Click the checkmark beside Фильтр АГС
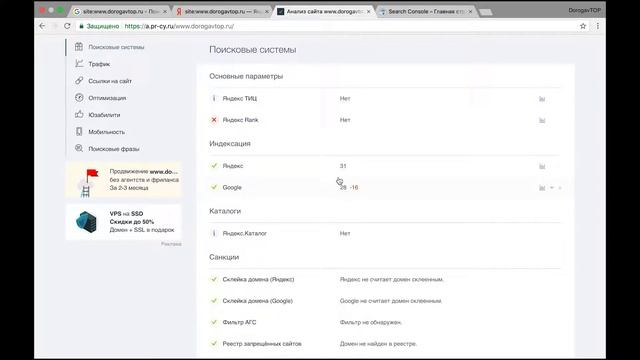This screenshot has height=360, width=640. pos(214,322)
